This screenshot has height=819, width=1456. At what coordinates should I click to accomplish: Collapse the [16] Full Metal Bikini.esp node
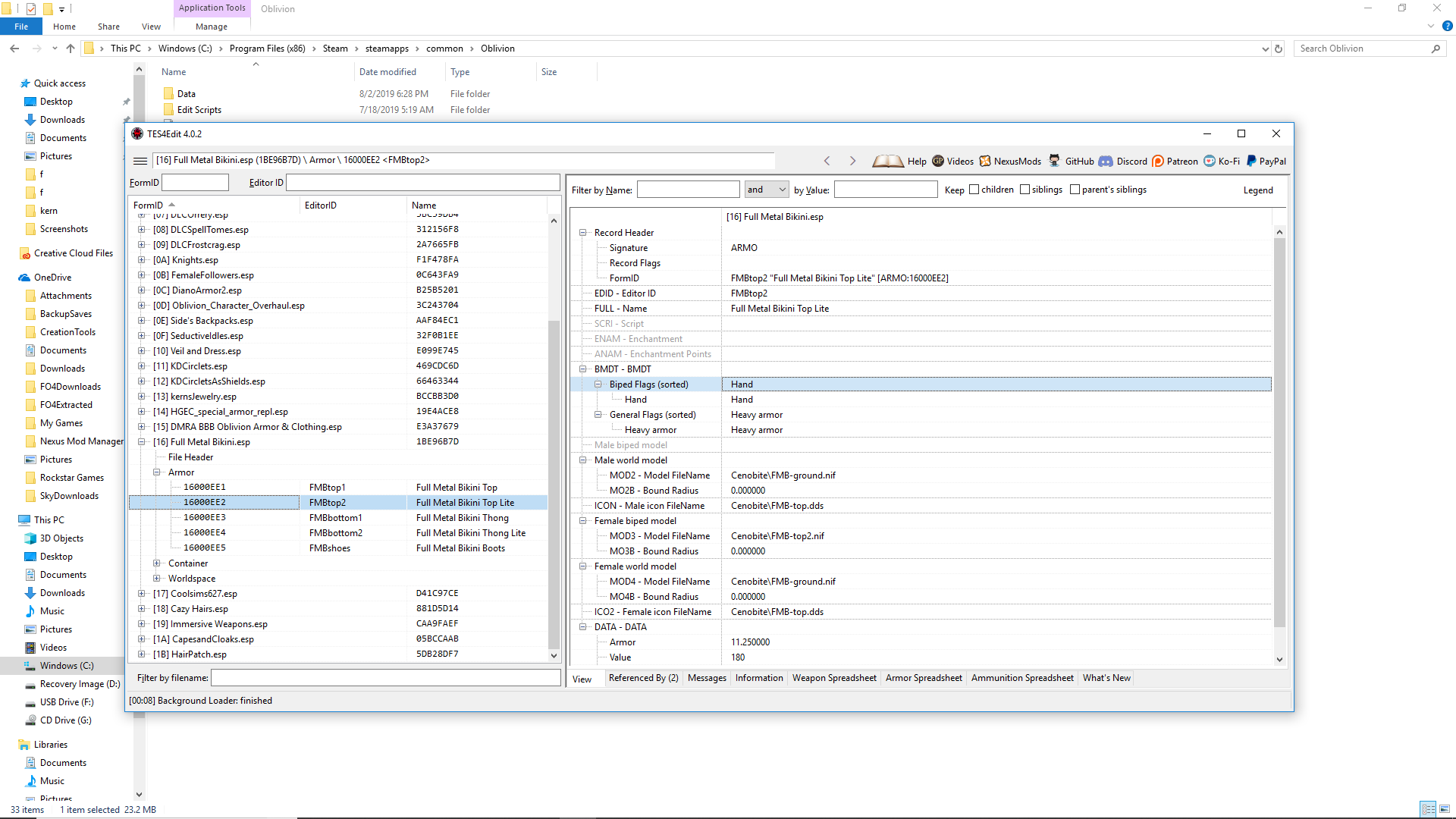coord(142,442)
